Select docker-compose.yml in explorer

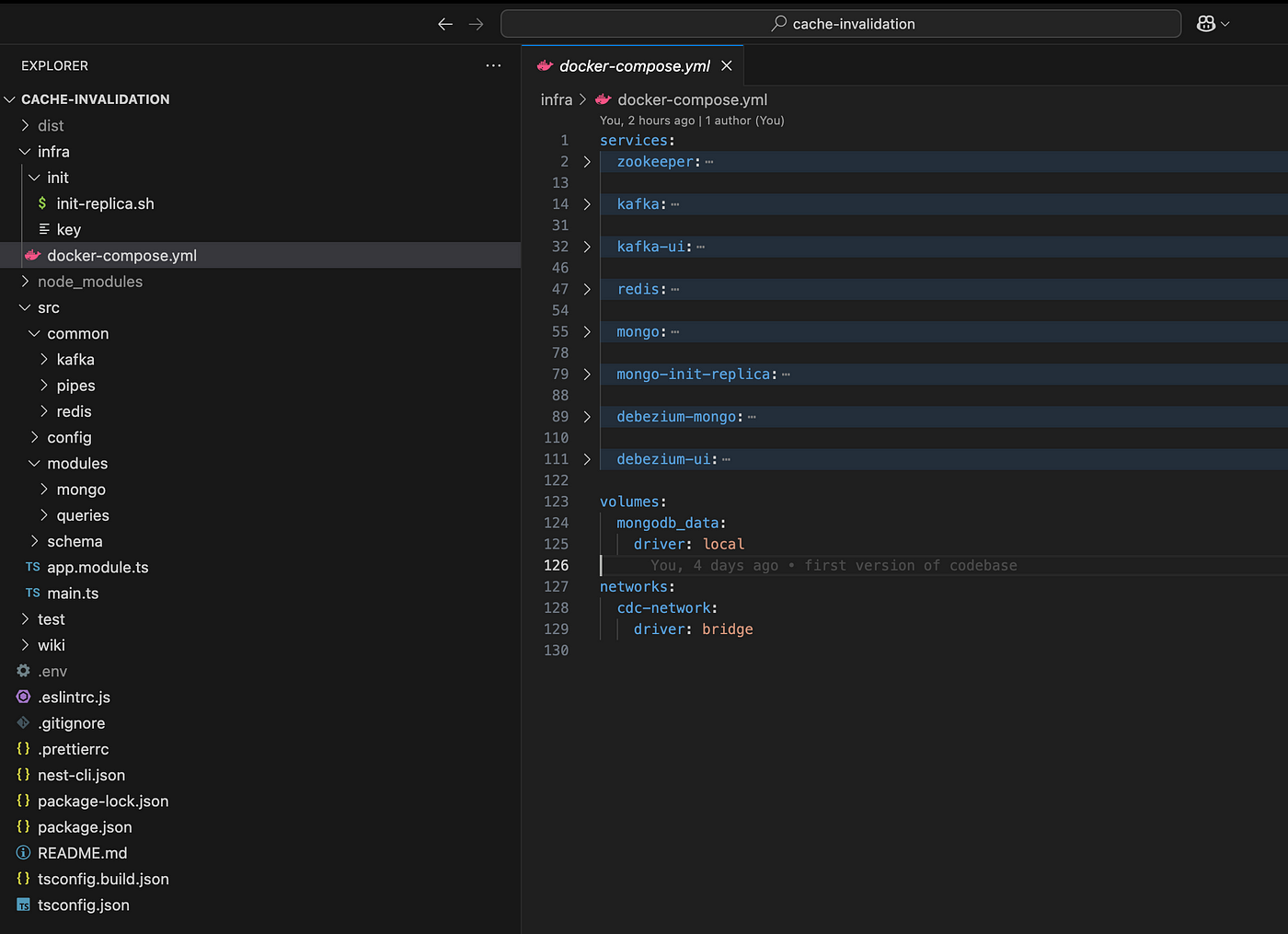260,255
